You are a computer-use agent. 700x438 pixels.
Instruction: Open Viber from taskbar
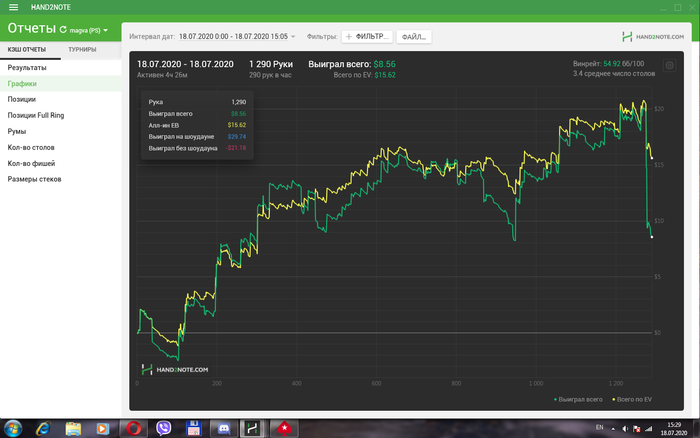coord(163,429)
